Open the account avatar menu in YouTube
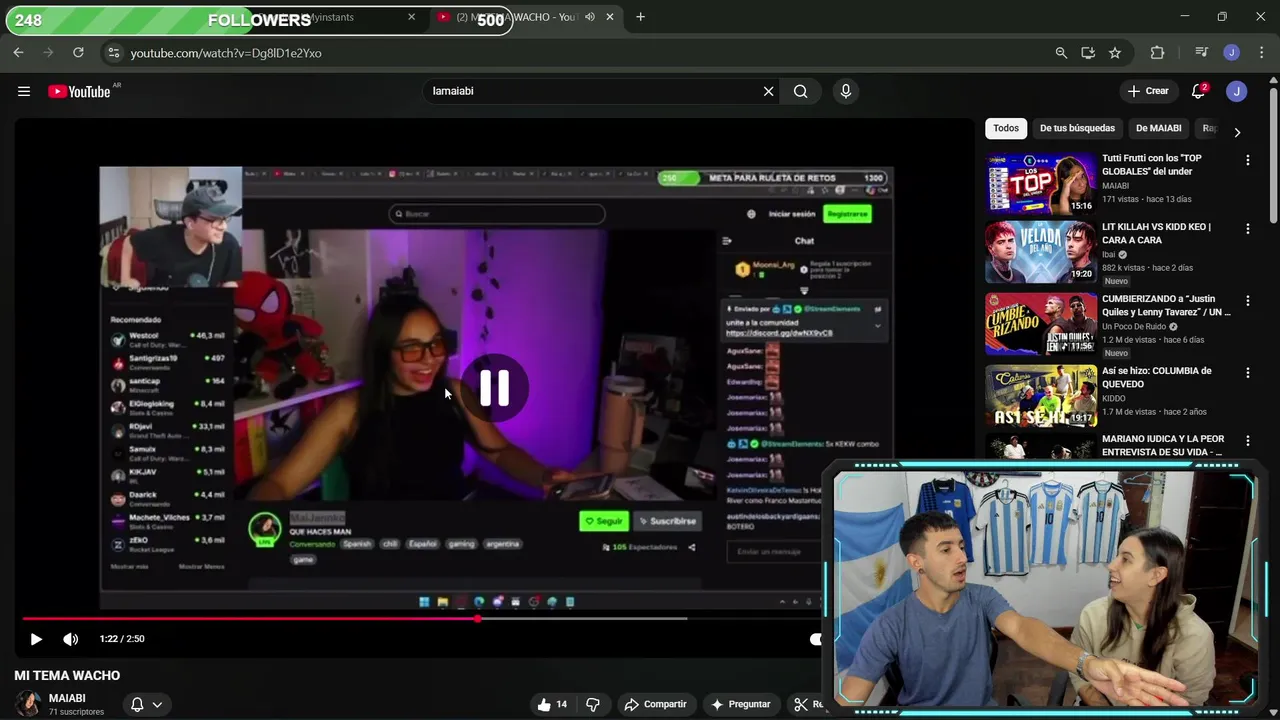The height and width of the screenshot is (720, 1280). (x=1237, y=91)
